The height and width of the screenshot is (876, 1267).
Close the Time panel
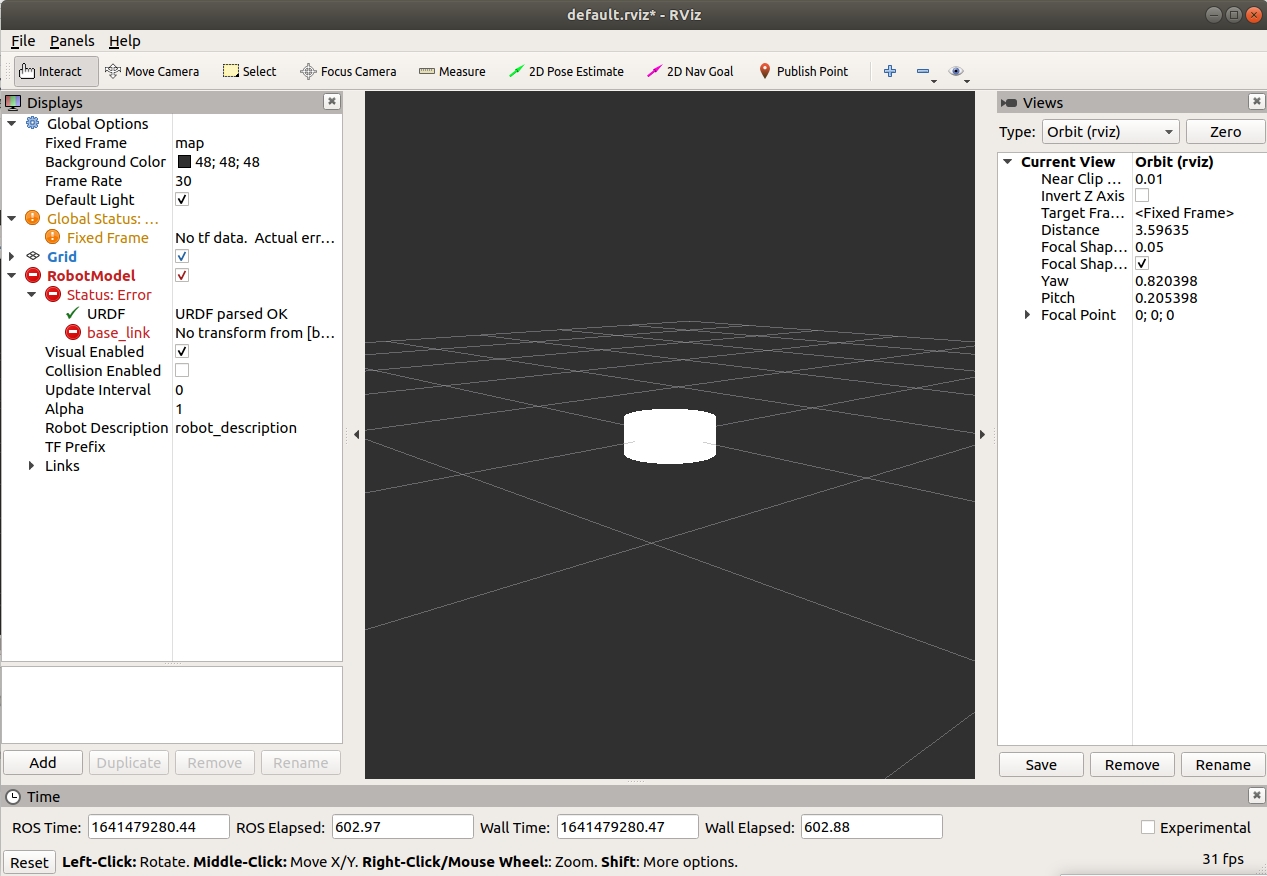1257,796
